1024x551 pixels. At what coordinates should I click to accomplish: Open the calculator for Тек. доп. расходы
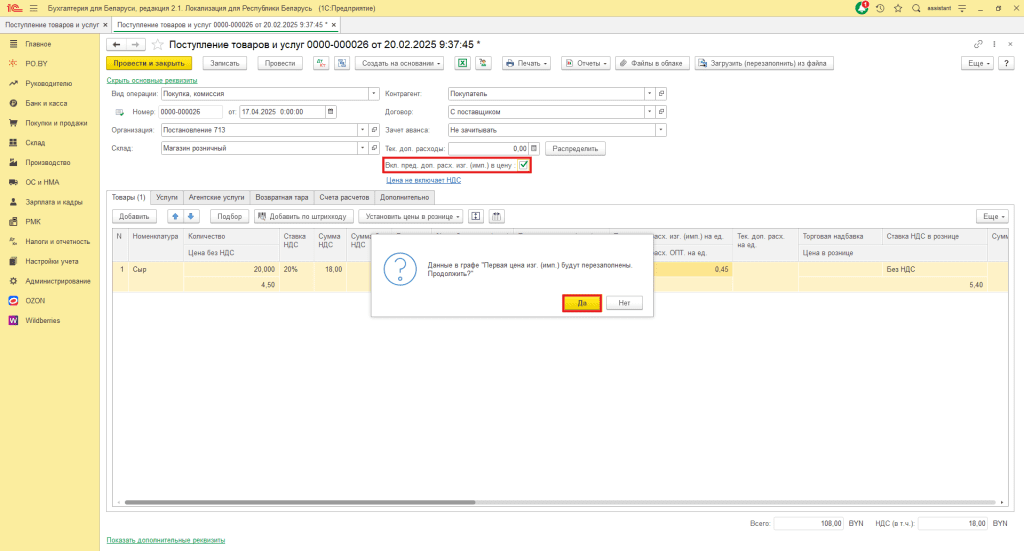[x=534, y=148]
